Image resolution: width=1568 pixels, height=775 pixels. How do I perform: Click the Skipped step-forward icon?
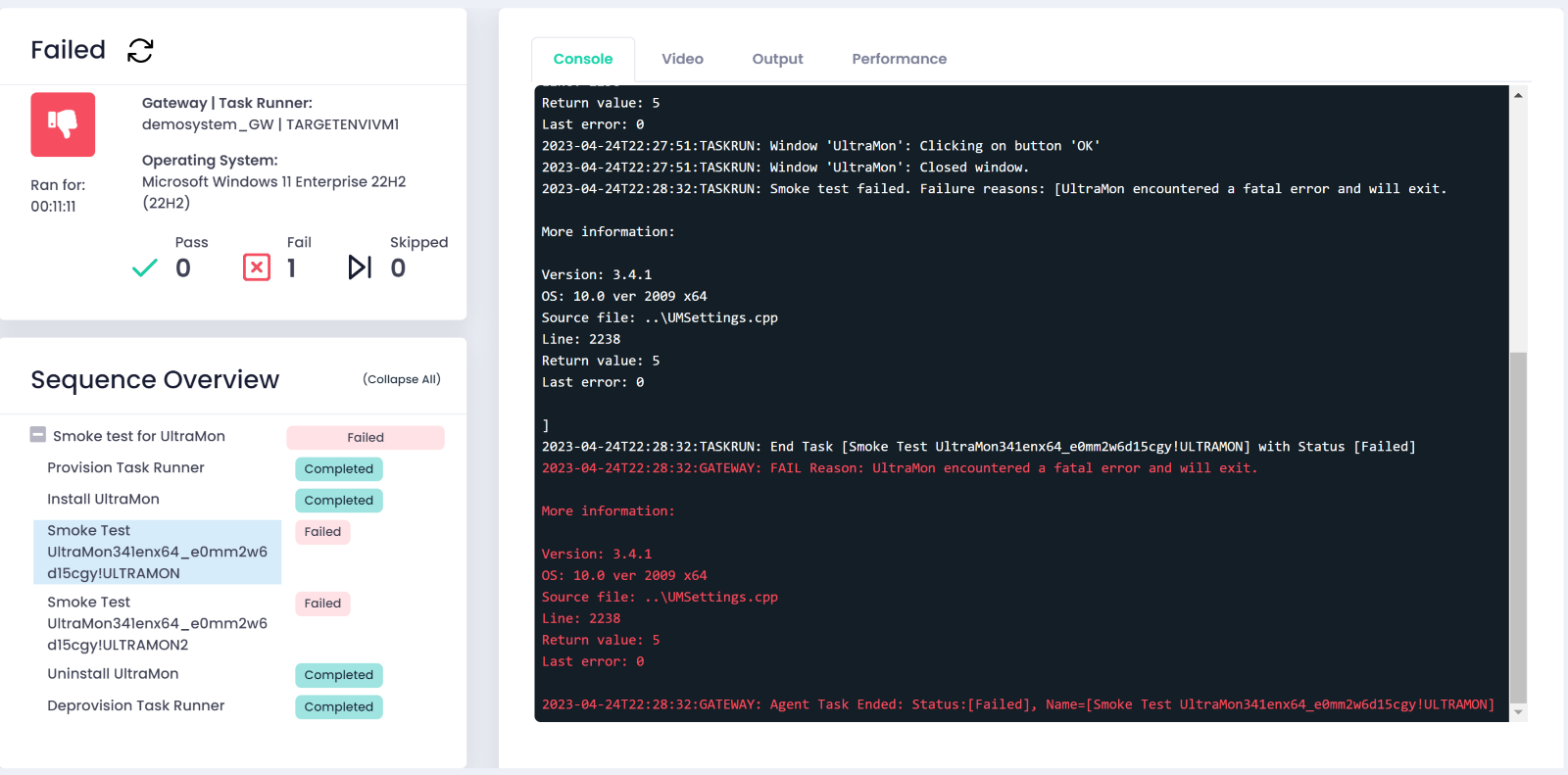[x=360, y=267]
